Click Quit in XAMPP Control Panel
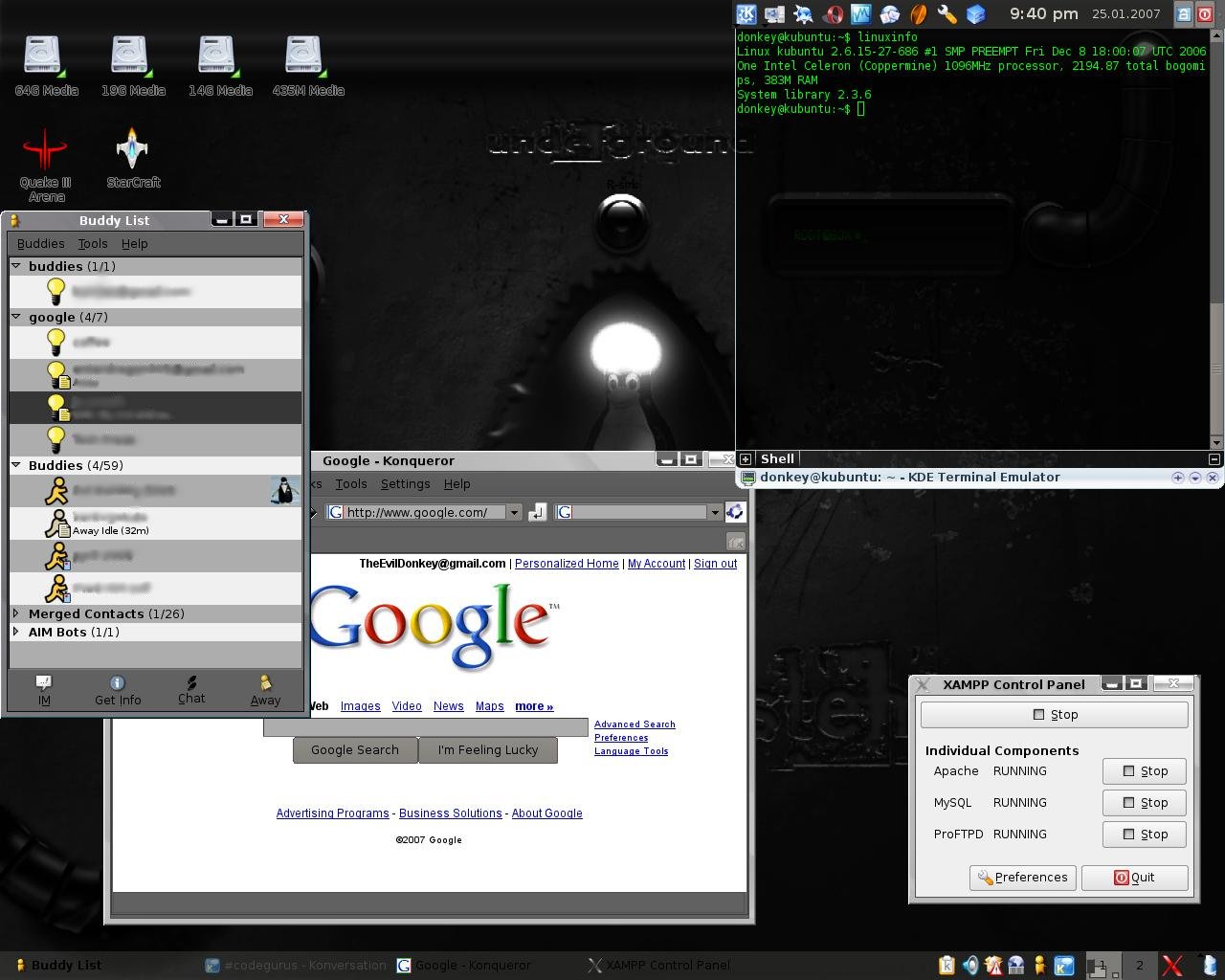Screen dimensions: 1225x980 [1135, 877]
